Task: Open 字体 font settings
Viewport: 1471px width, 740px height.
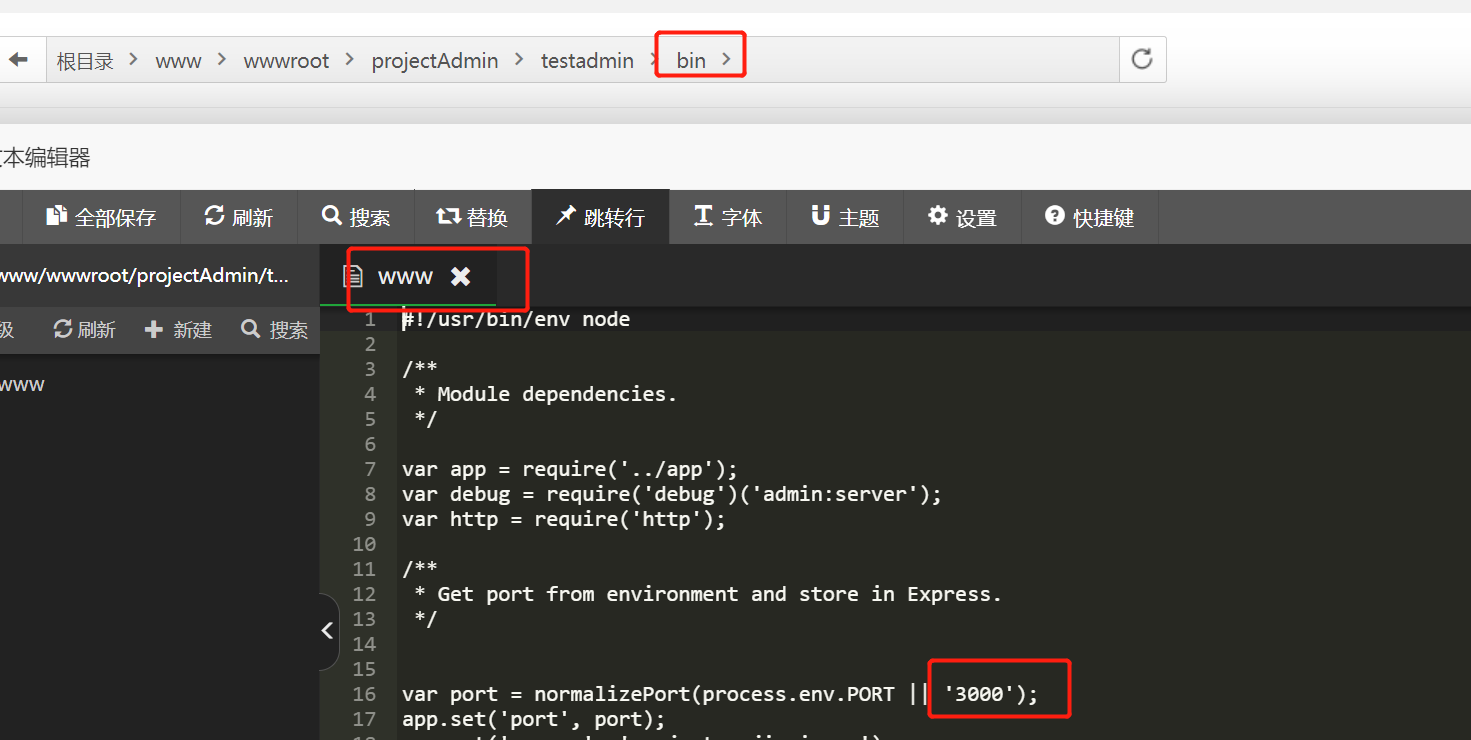Action: 728,217
